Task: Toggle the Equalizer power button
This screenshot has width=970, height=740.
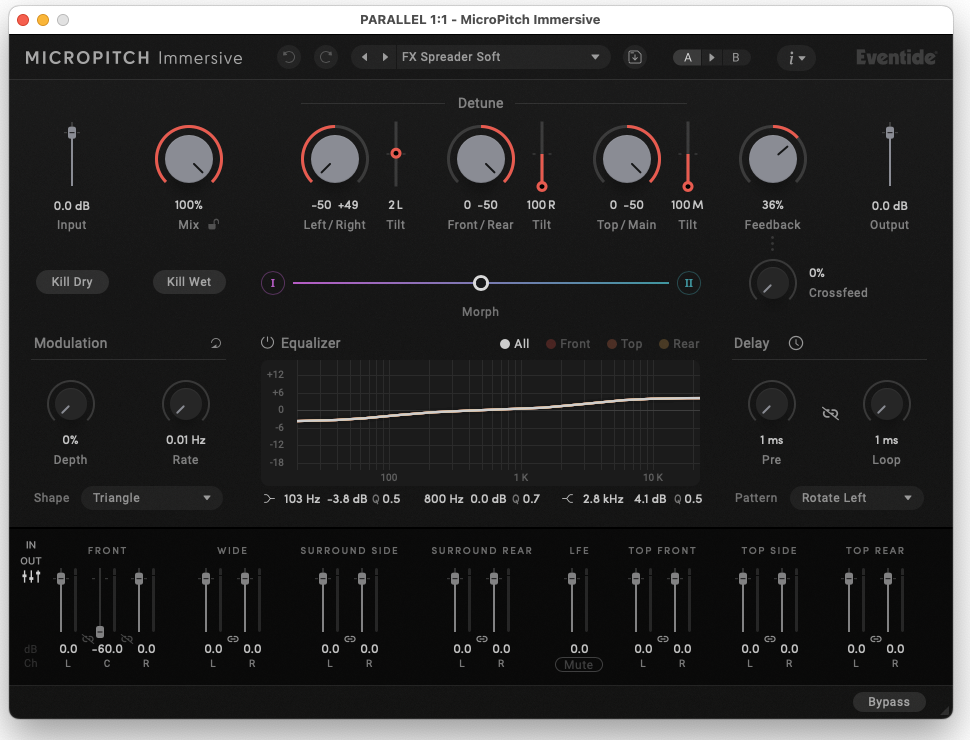Action: coord(267,343)
